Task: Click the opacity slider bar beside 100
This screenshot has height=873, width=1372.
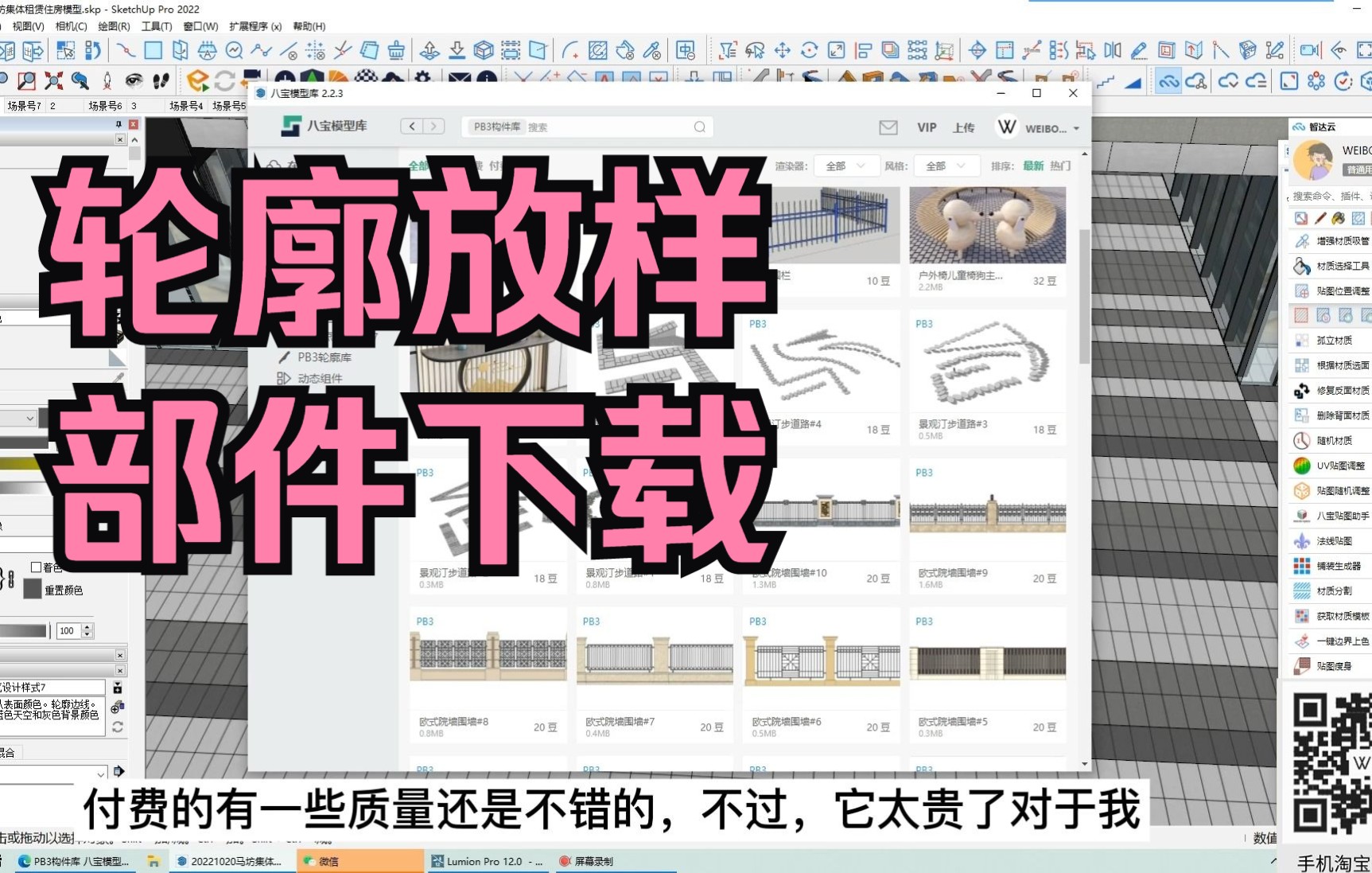Action: coord(24,630)
